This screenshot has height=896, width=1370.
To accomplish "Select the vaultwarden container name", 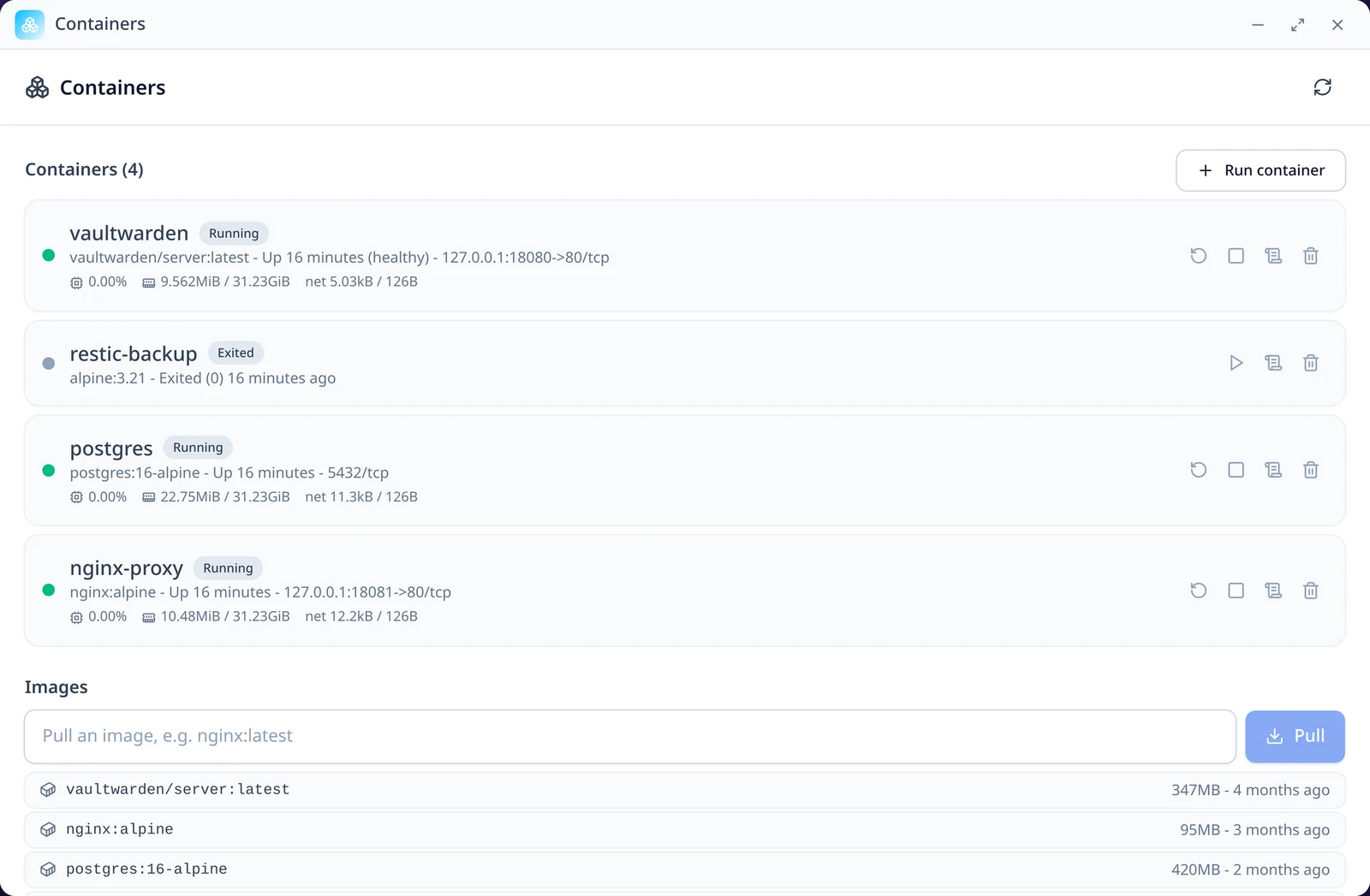I will point(129,233).
